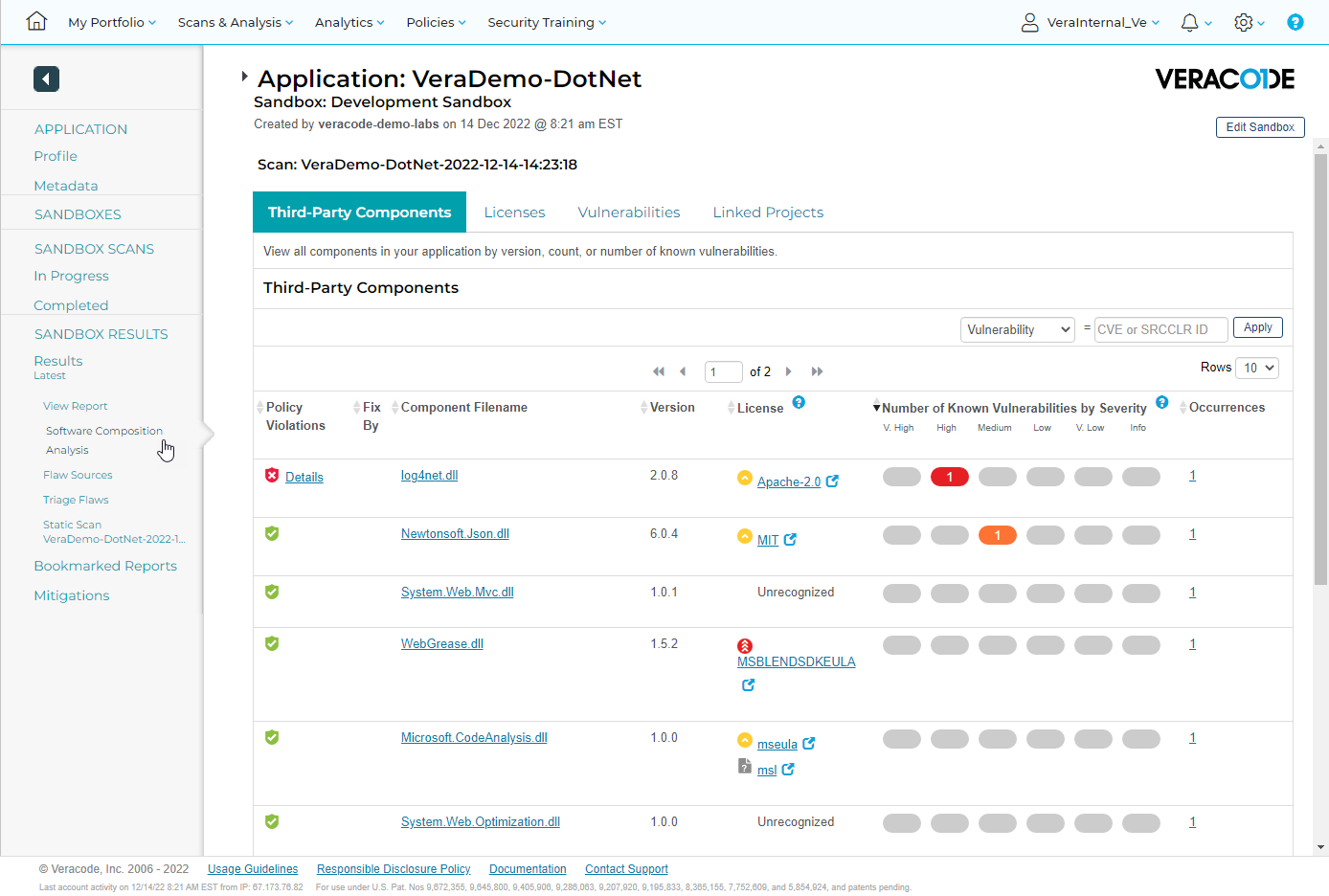Open the vulnerabilities severity help icon
Image resolution: width=1329 pixels, height=896 pixels.
(x=1161, y=402)
